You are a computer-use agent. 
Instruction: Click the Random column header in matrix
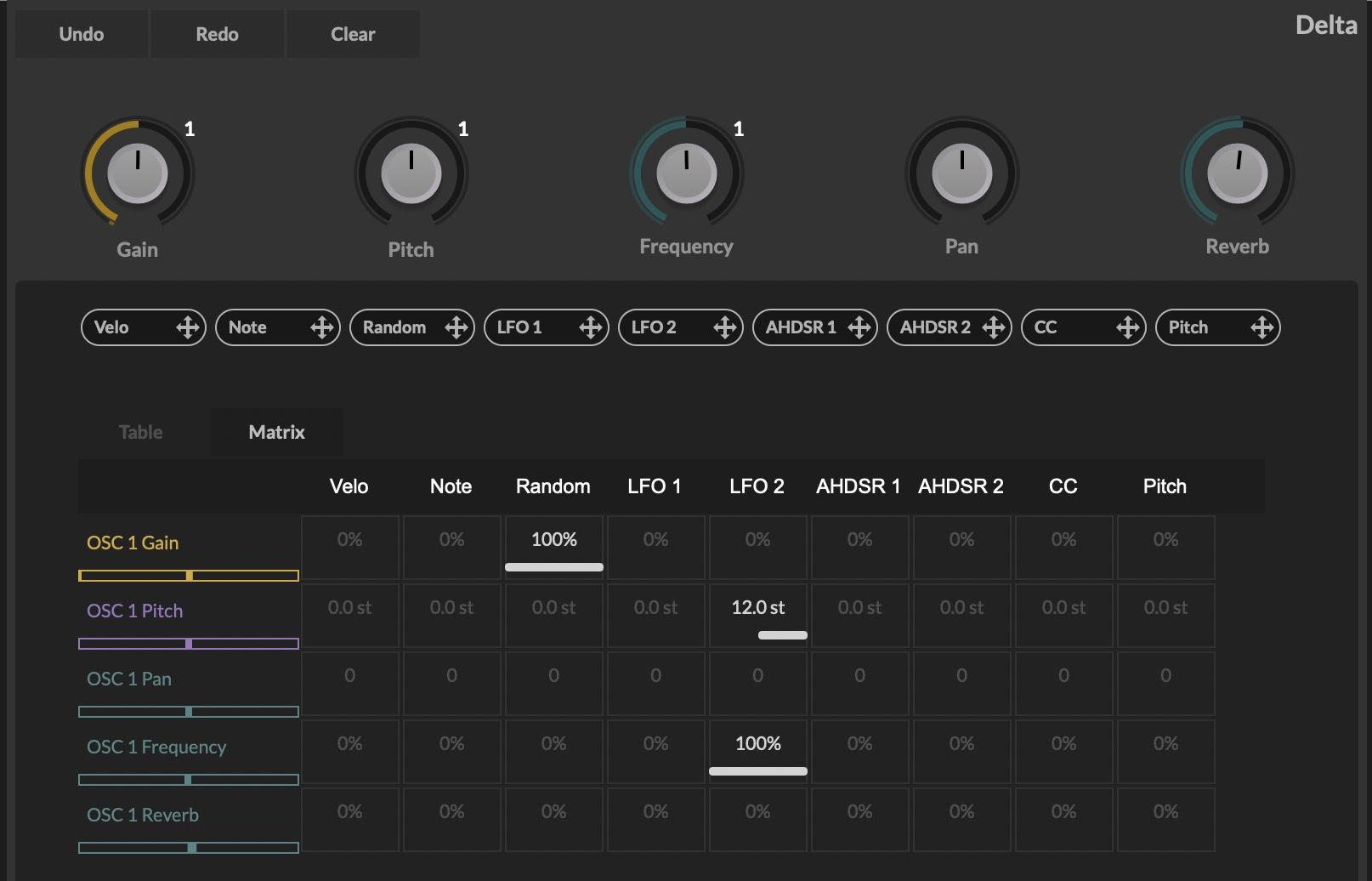[553, 486]
